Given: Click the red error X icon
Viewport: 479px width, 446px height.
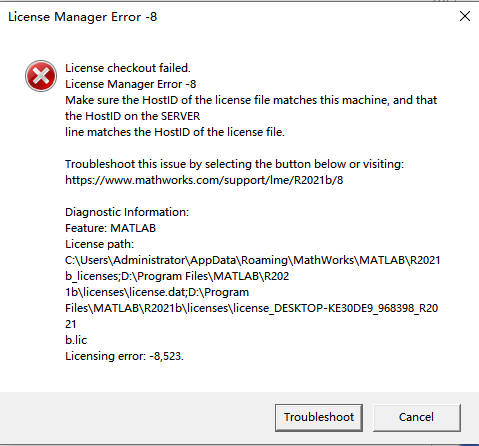Looking at the screenshot, I should (x=41, y=76).
